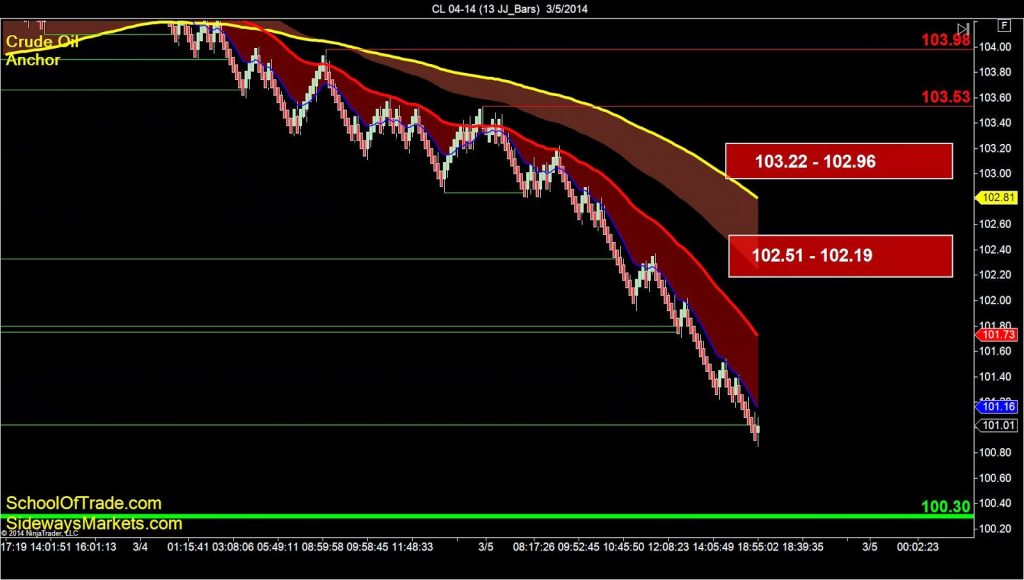The width and height of the screenshot is (1024, 580).
Task: Click the 11:48:33 time axis label
Action: point(414,546)
